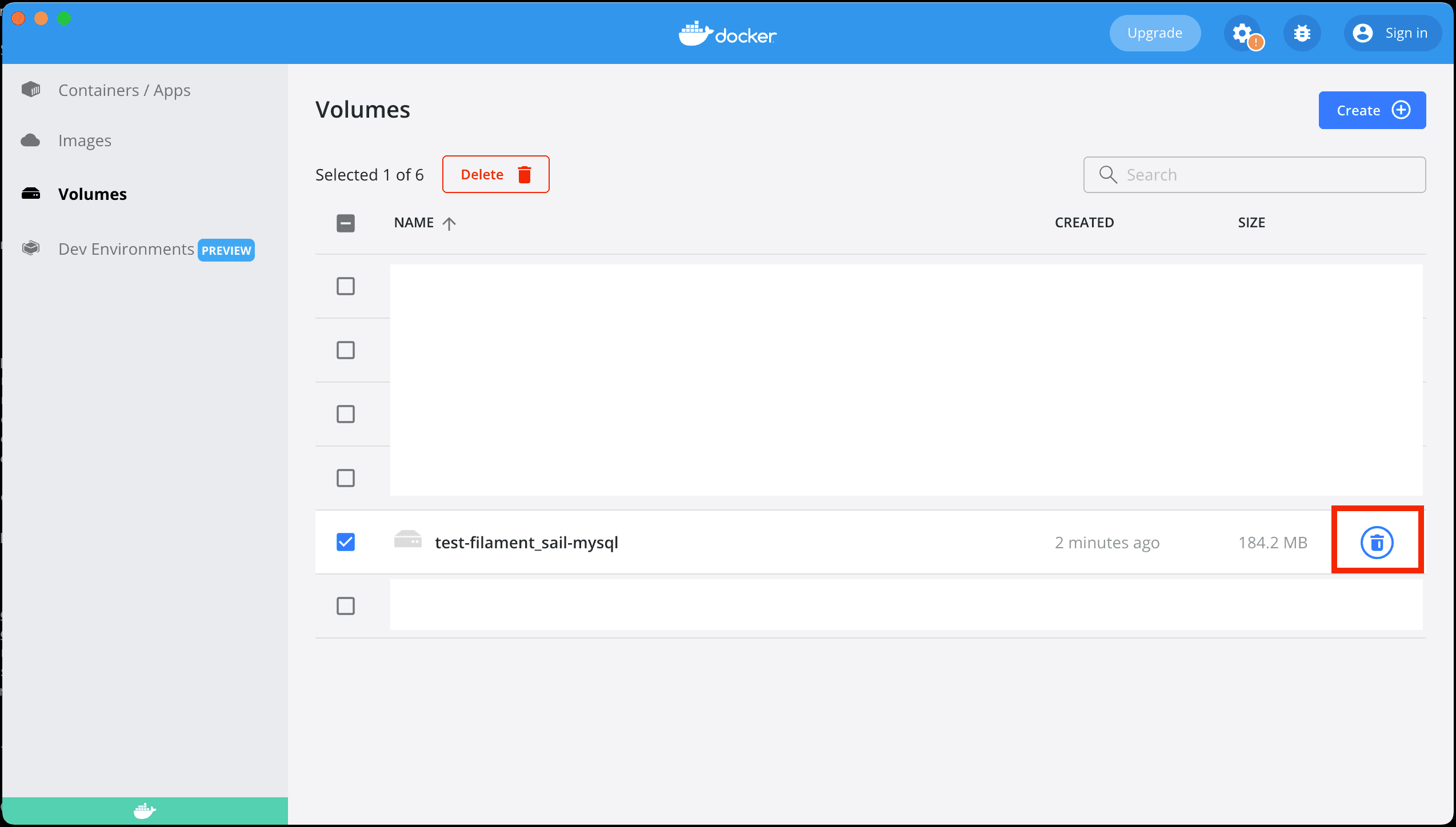The image size is (1456, 827).
Task: Click the Dev Environments box icon
Action: (31, 248)
